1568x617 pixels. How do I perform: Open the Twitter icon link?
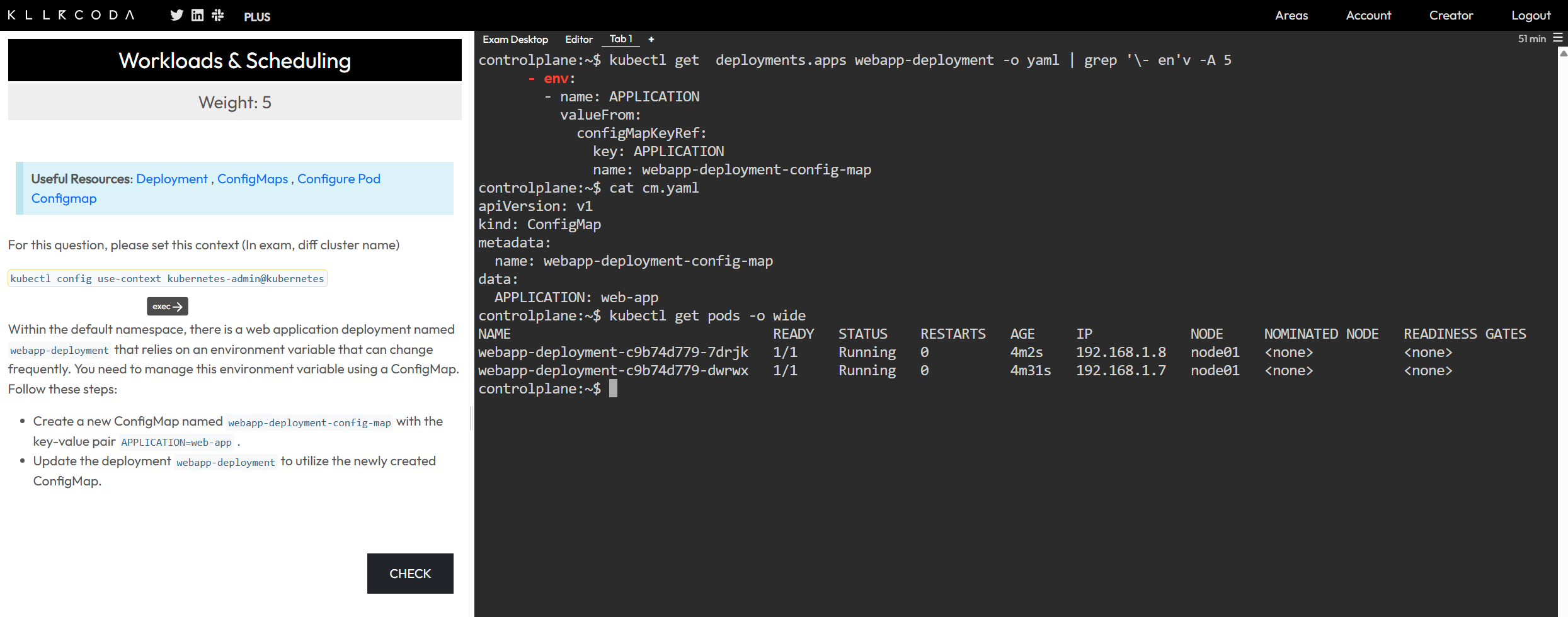[x=176, y=15]
